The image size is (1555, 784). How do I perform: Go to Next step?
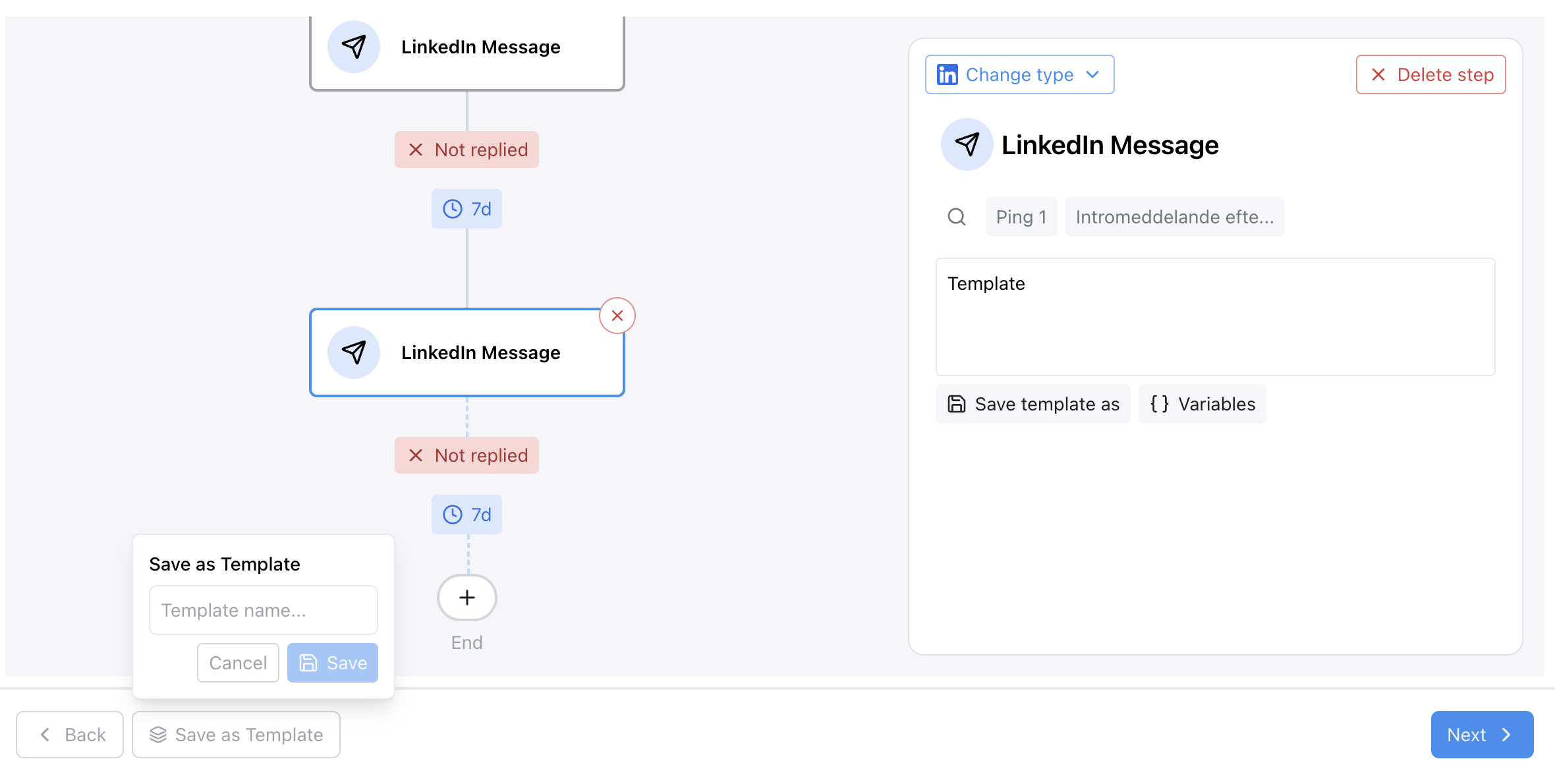click(x=1481, y=735)
